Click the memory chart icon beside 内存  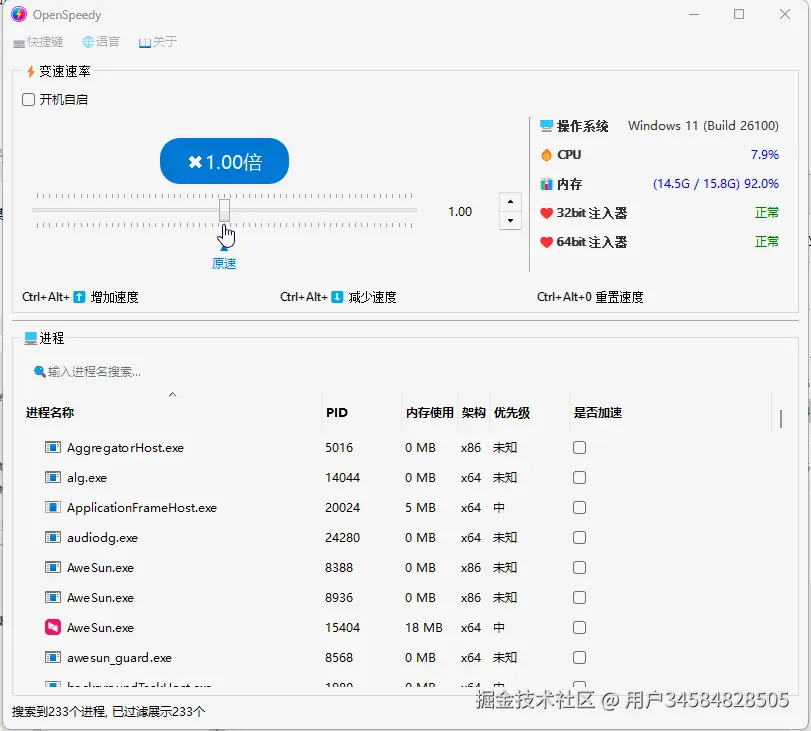click(x=546, y=184)
